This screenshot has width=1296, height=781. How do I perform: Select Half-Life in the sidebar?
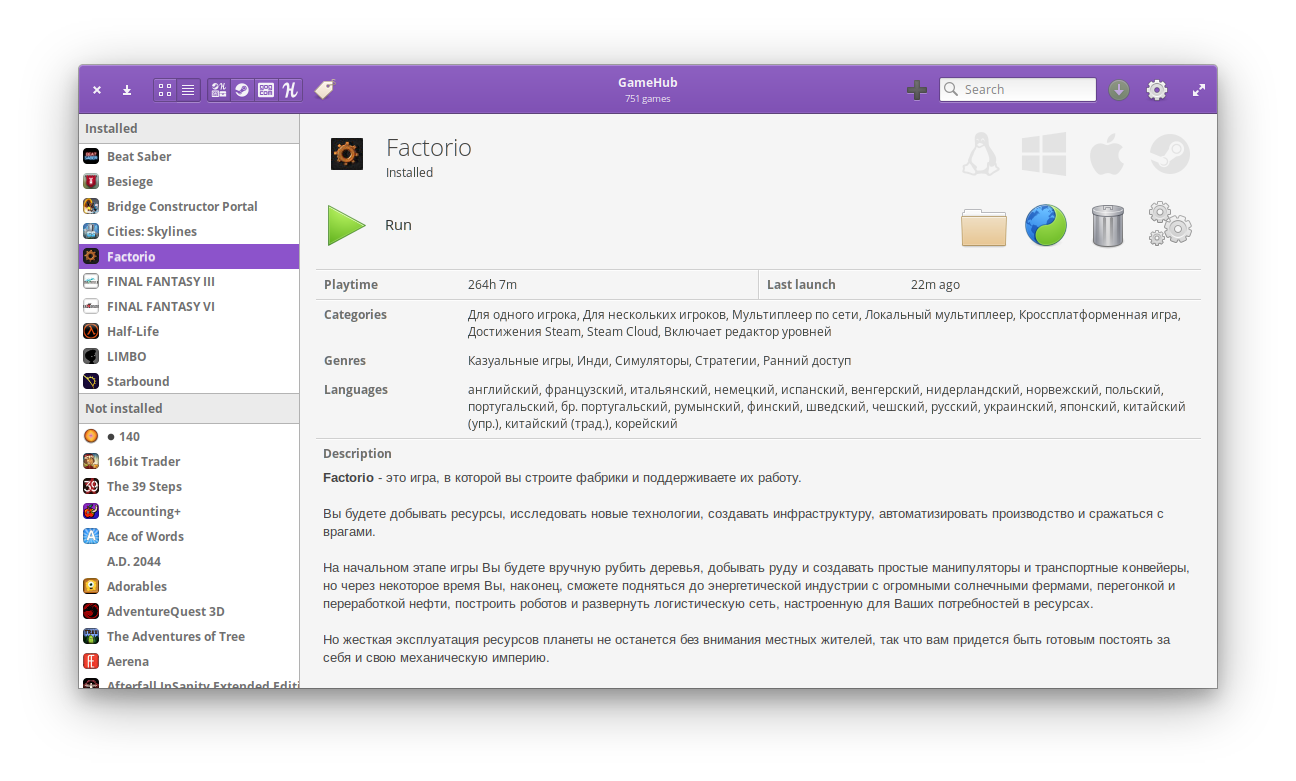(133, 331)
